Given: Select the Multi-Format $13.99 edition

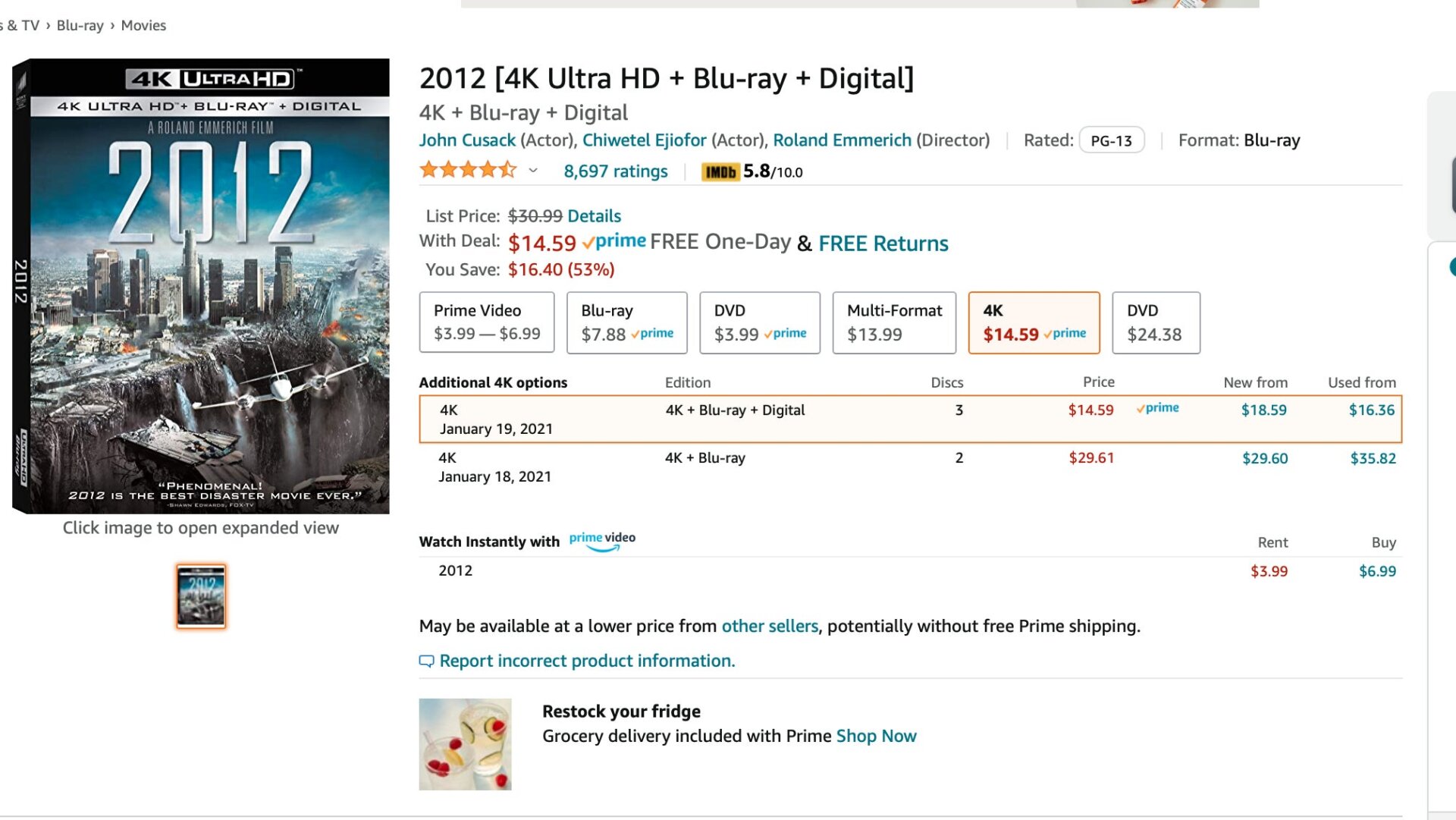Looking at the screenshot, I should point(894,322).
